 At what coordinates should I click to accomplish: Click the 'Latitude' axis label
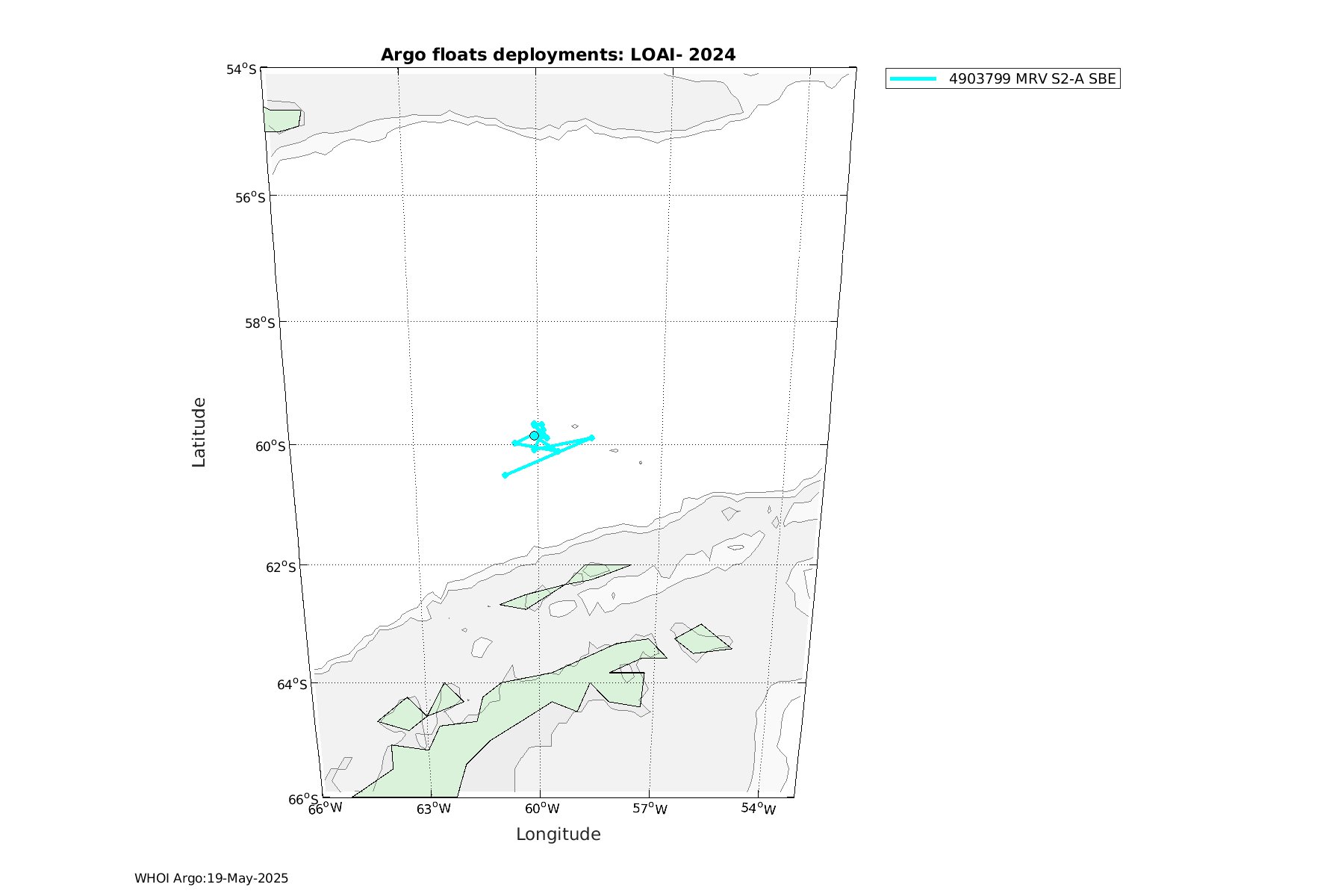pos(199,432)
